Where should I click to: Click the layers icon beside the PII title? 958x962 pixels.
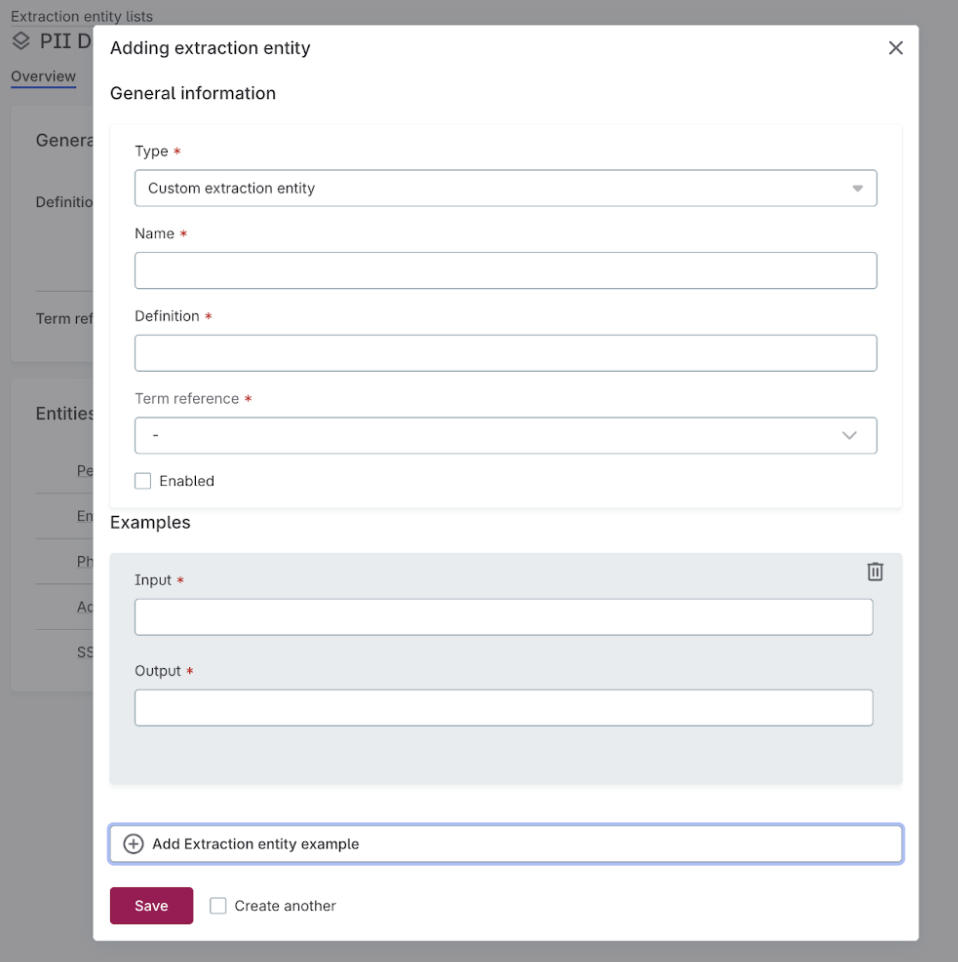tap(21, 42)
